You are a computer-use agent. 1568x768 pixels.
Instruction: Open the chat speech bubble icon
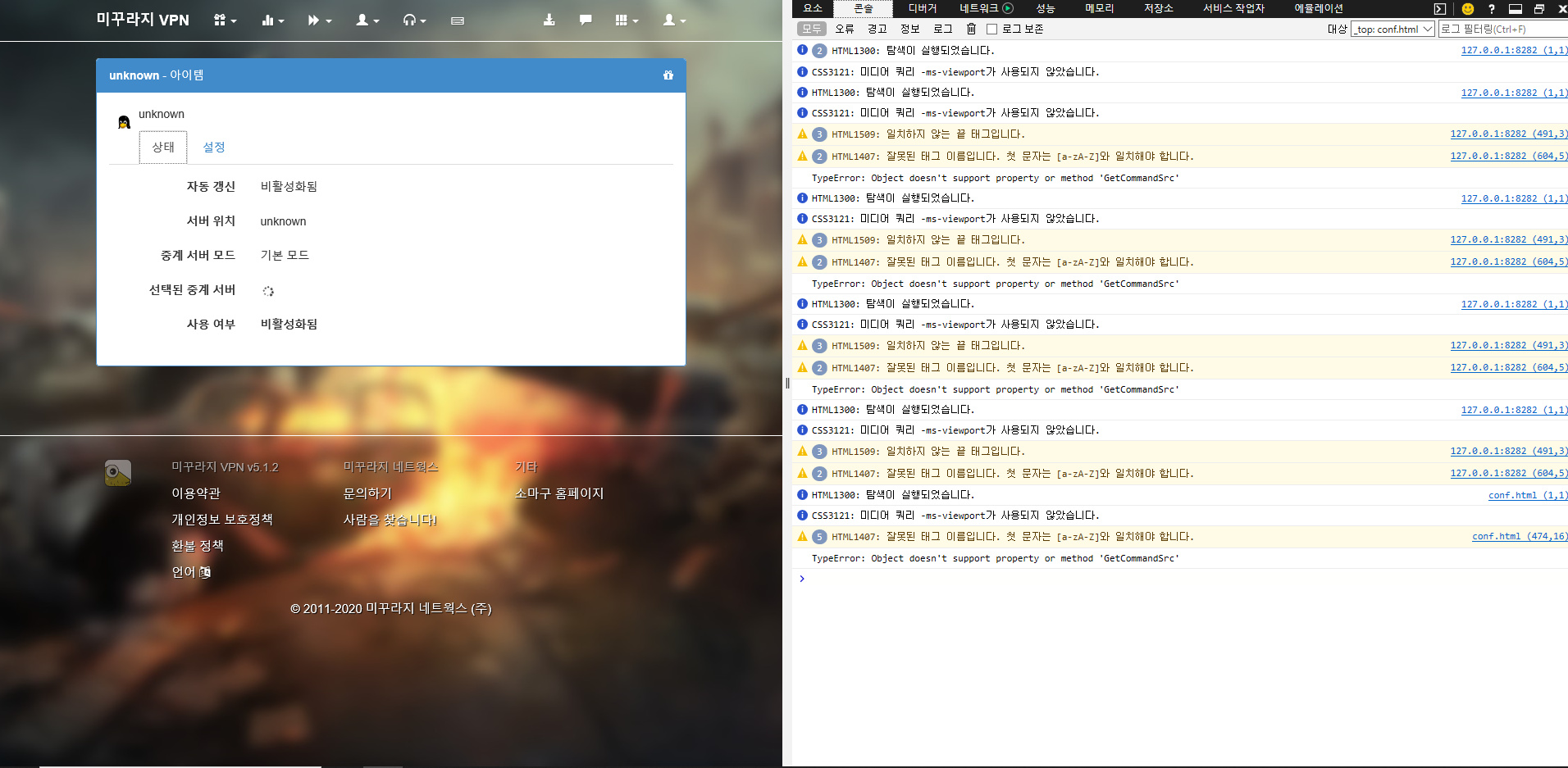tap(586, 20)
